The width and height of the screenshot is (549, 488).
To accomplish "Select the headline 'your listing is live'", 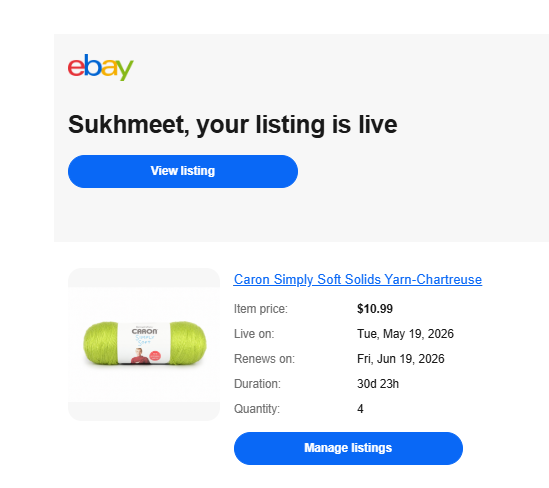I will (297, 125).
